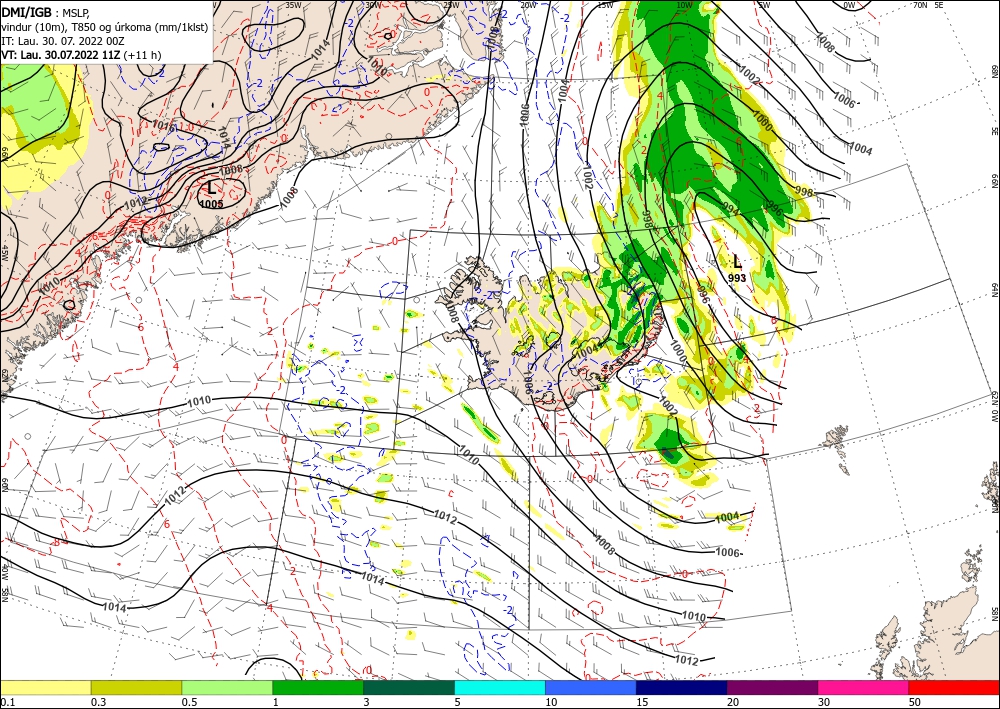Click the '1016' isobar label over Greenland
1000x709 pixels.
click(164, 126)
